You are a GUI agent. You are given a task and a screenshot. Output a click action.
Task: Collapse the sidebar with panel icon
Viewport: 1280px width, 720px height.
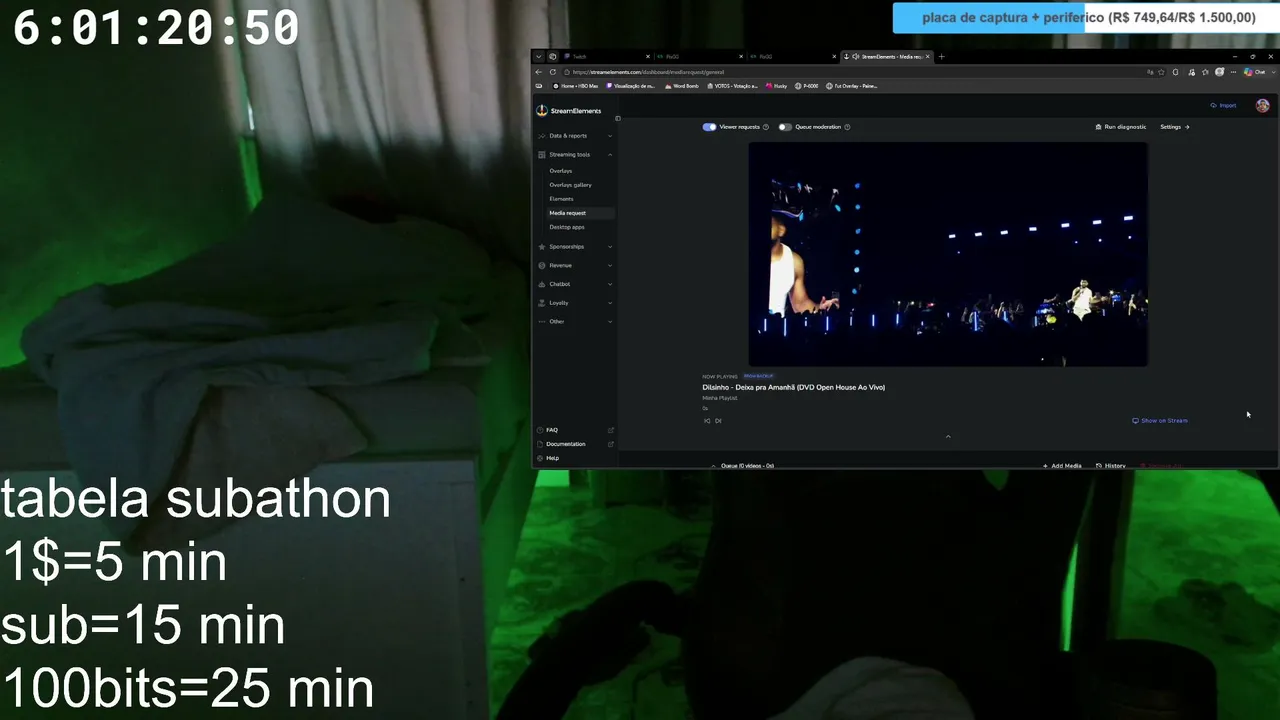pyautogui.click(x=617, y=118)
